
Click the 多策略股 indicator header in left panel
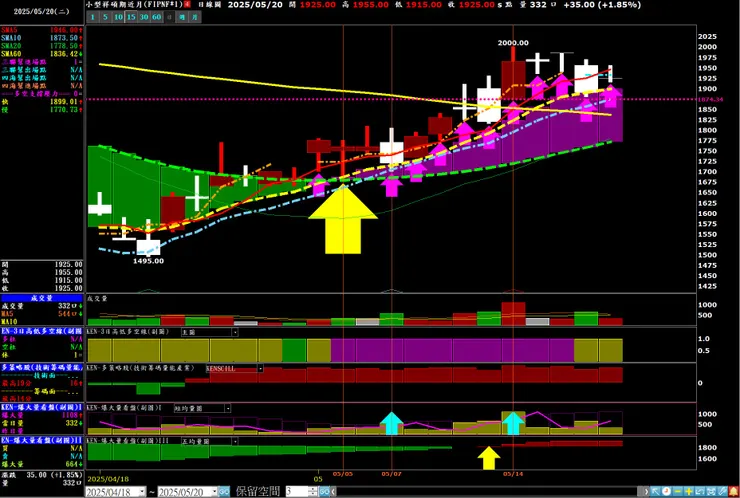(42, 367)
